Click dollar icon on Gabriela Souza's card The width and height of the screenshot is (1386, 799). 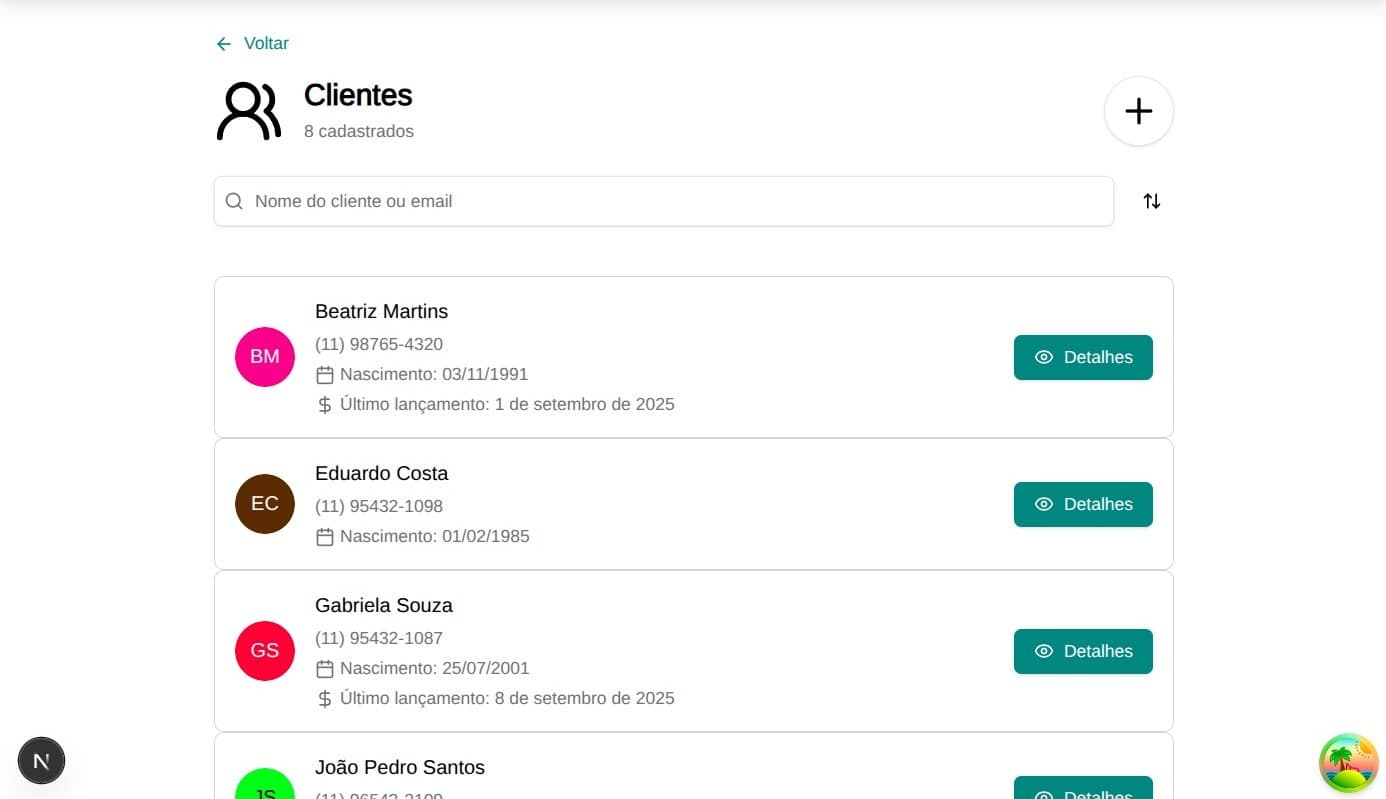(324, 699)
